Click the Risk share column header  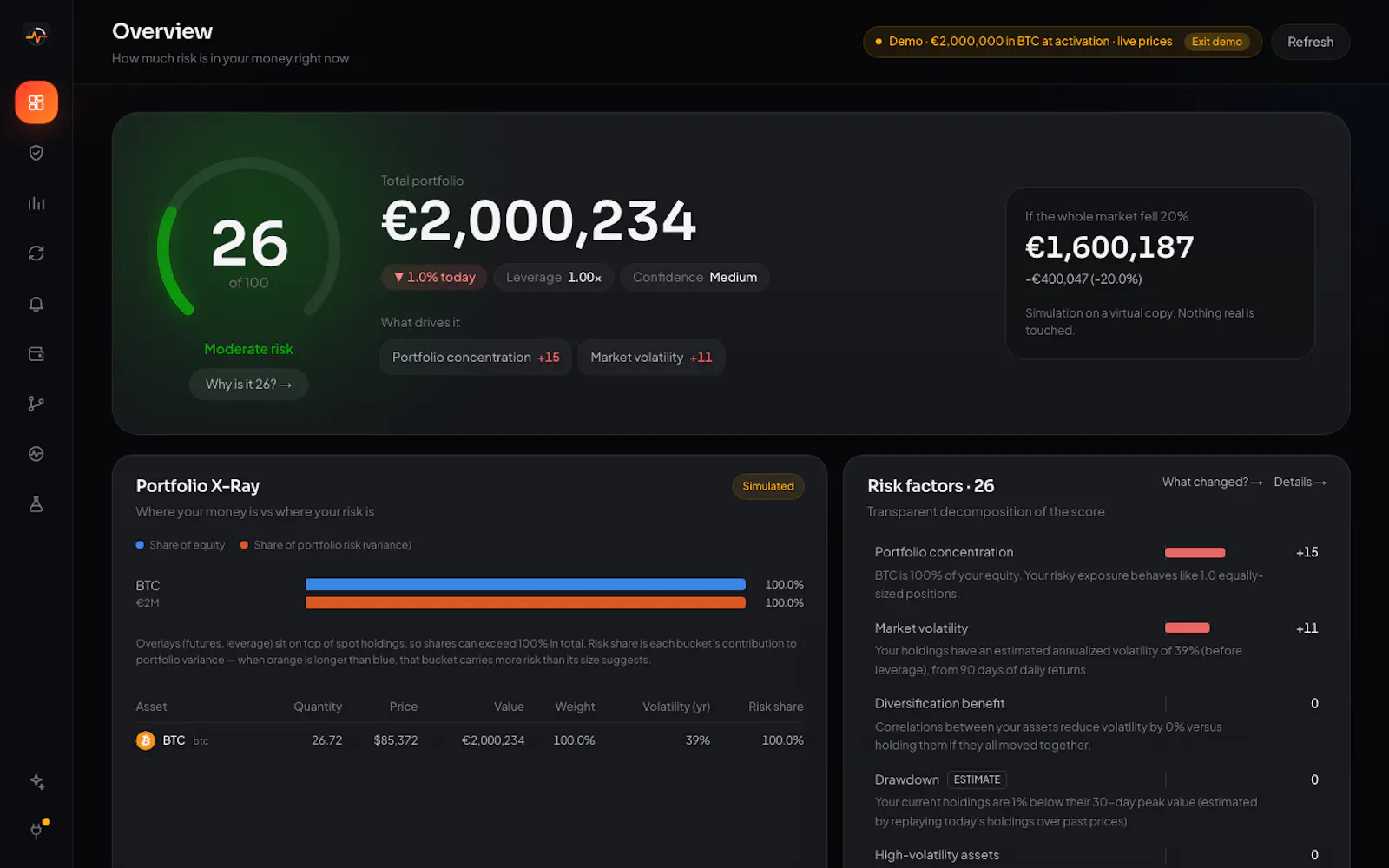(776, 707)
